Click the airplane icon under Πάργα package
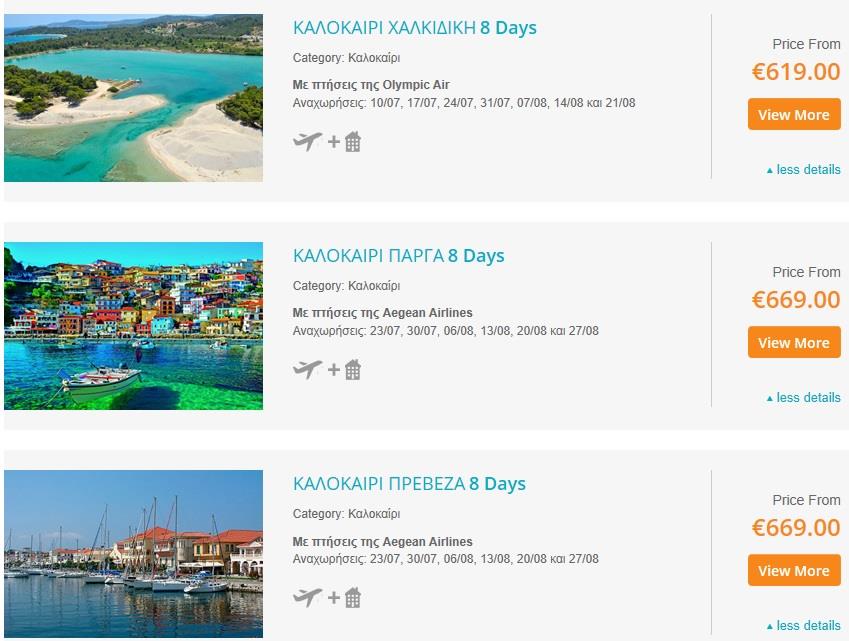This screenshot has height=641, width=849. coord(308,370)
